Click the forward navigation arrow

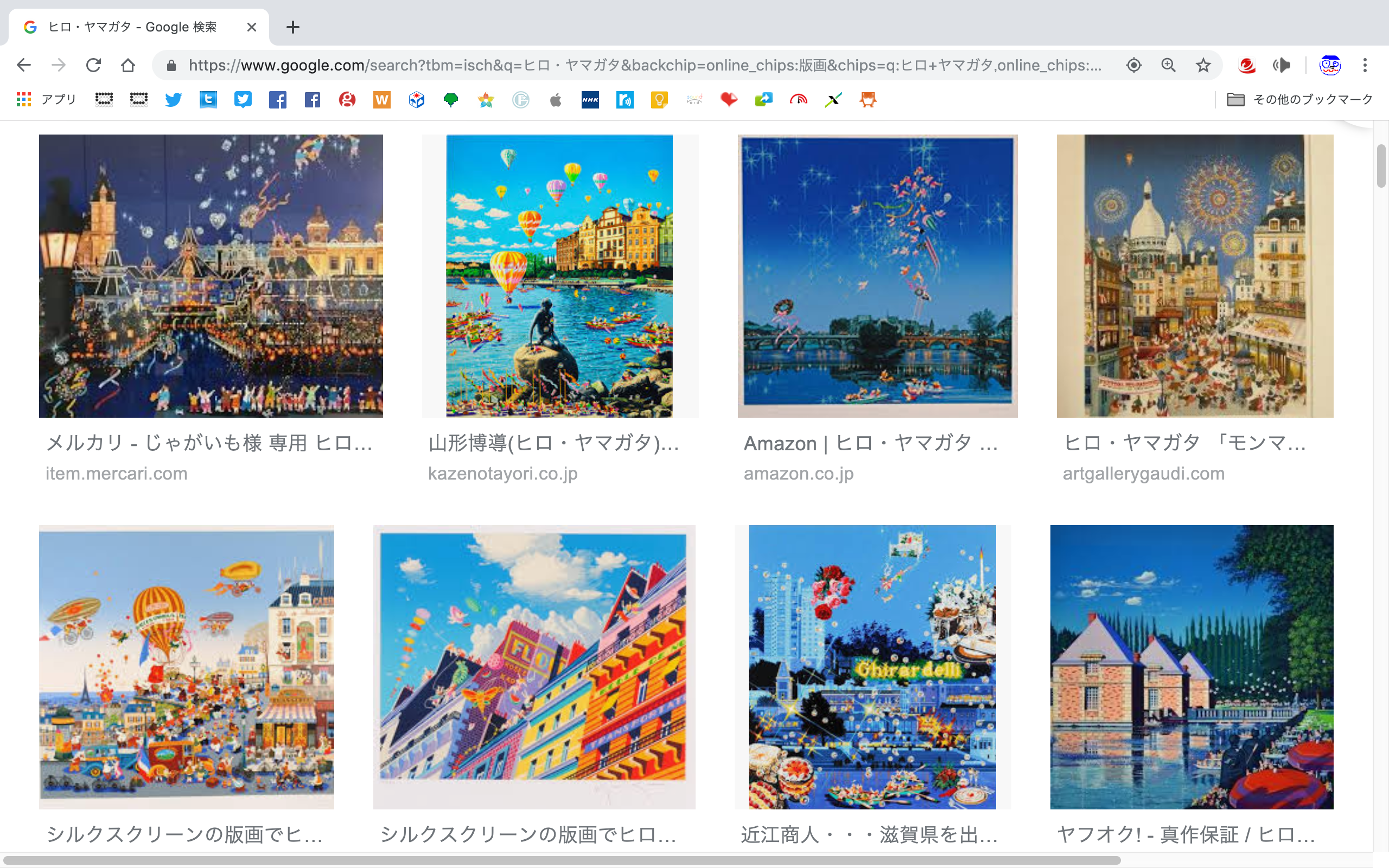pyautogui.click(x=59, y=66)
